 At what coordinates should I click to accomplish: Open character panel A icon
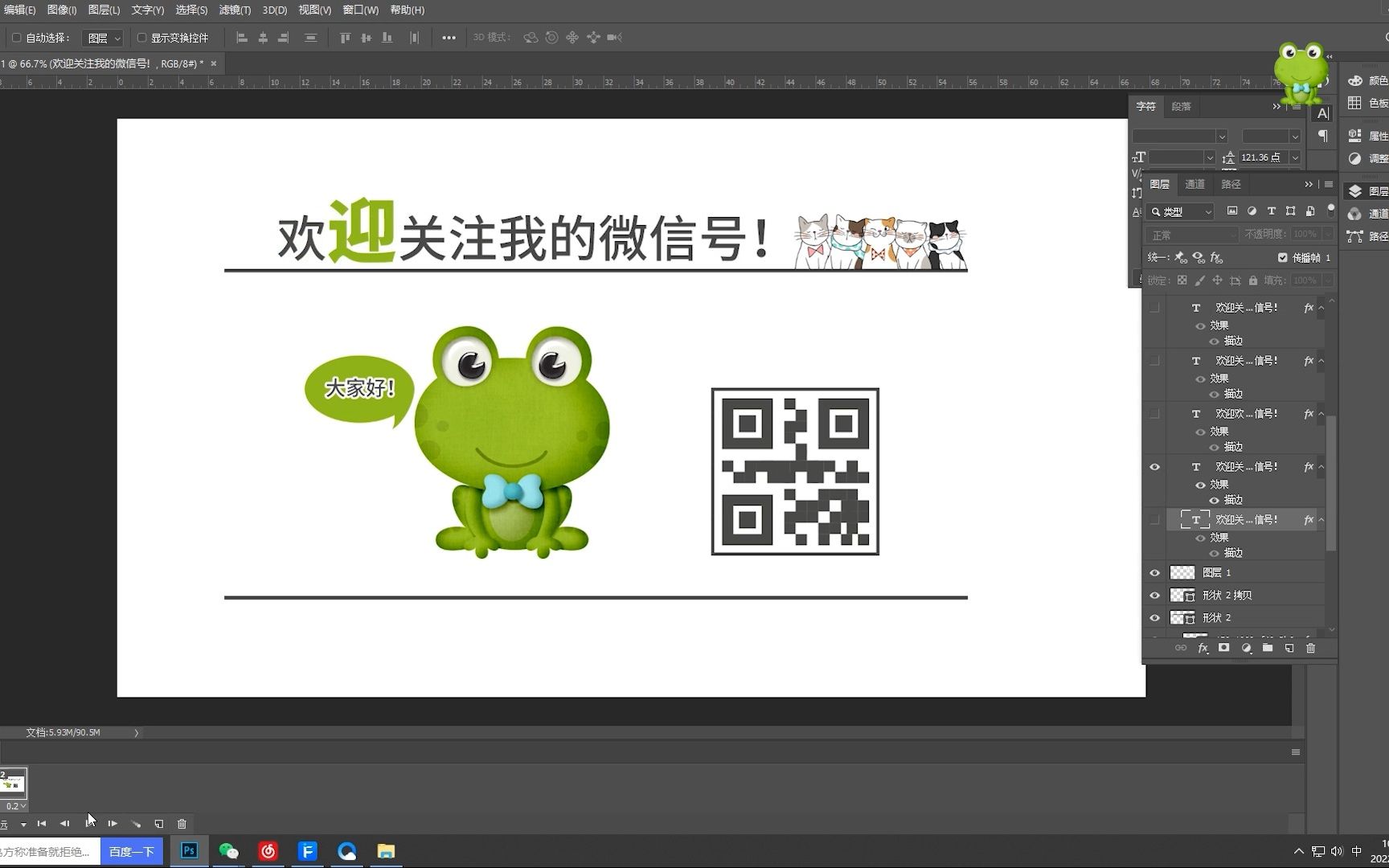click(1323, 113)
